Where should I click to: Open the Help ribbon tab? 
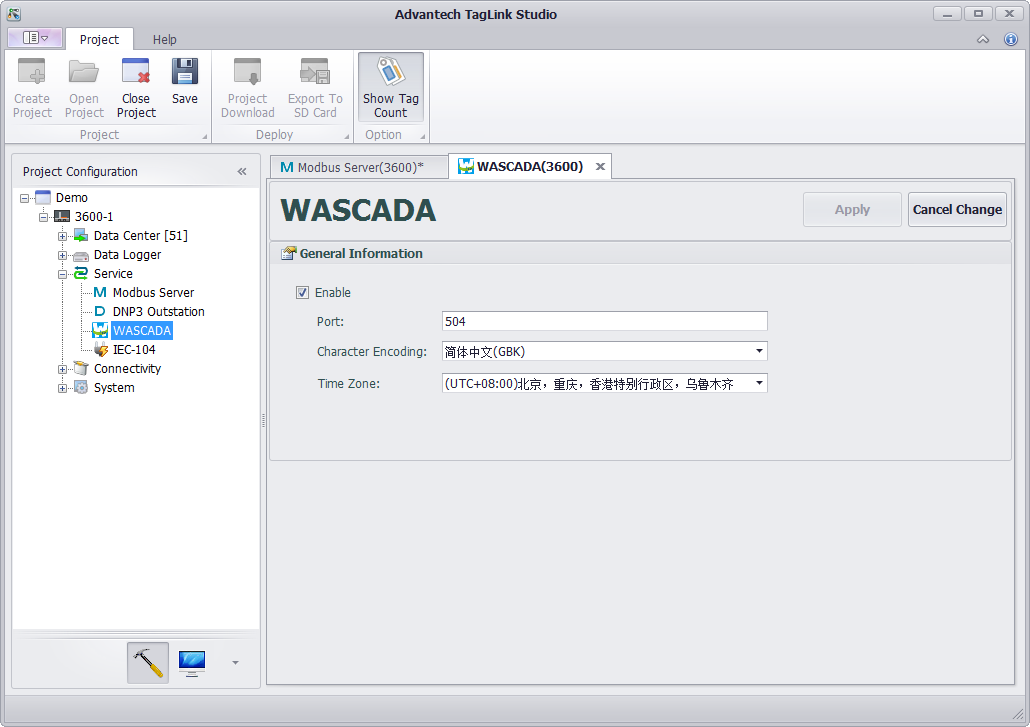tap(164, 40)
